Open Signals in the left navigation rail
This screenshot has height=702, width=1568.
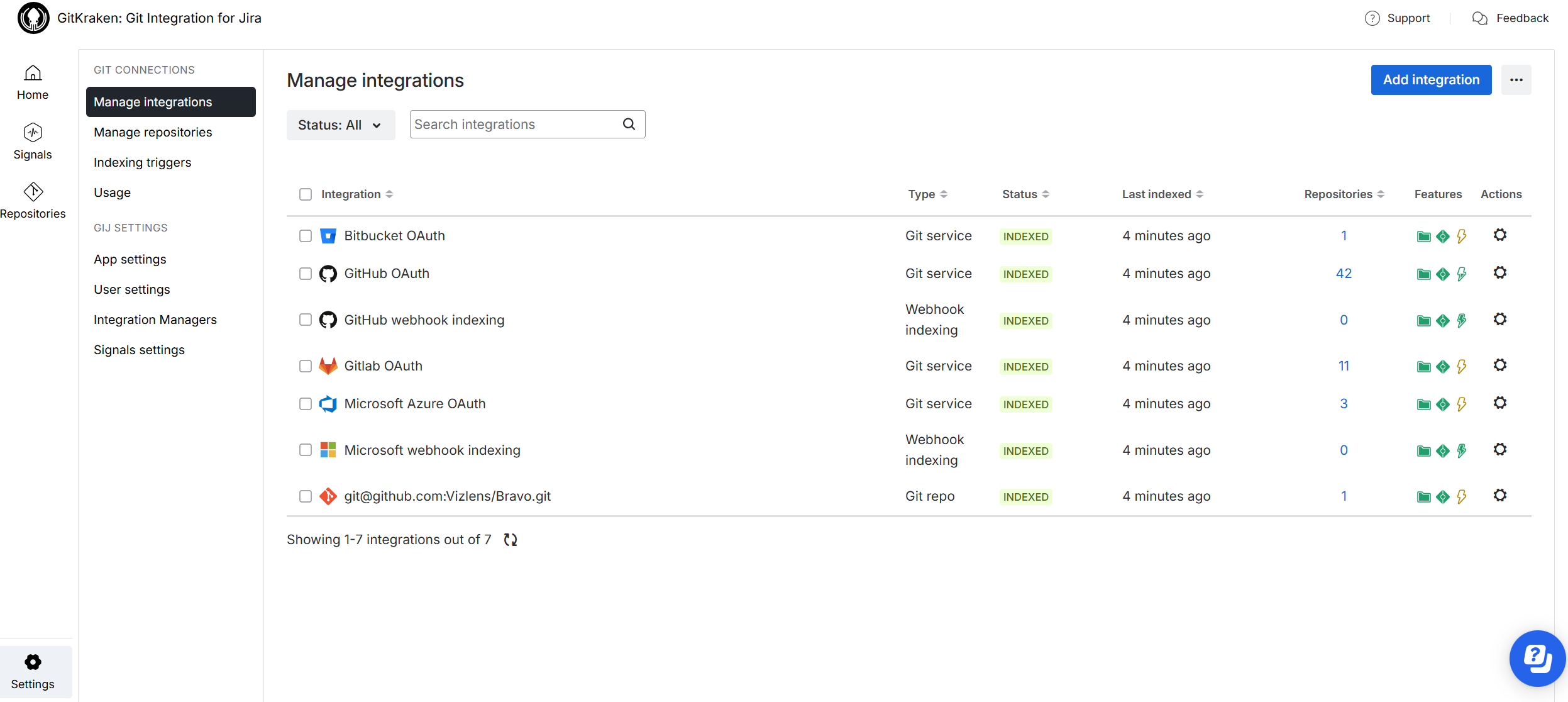[x=33, y=142]
